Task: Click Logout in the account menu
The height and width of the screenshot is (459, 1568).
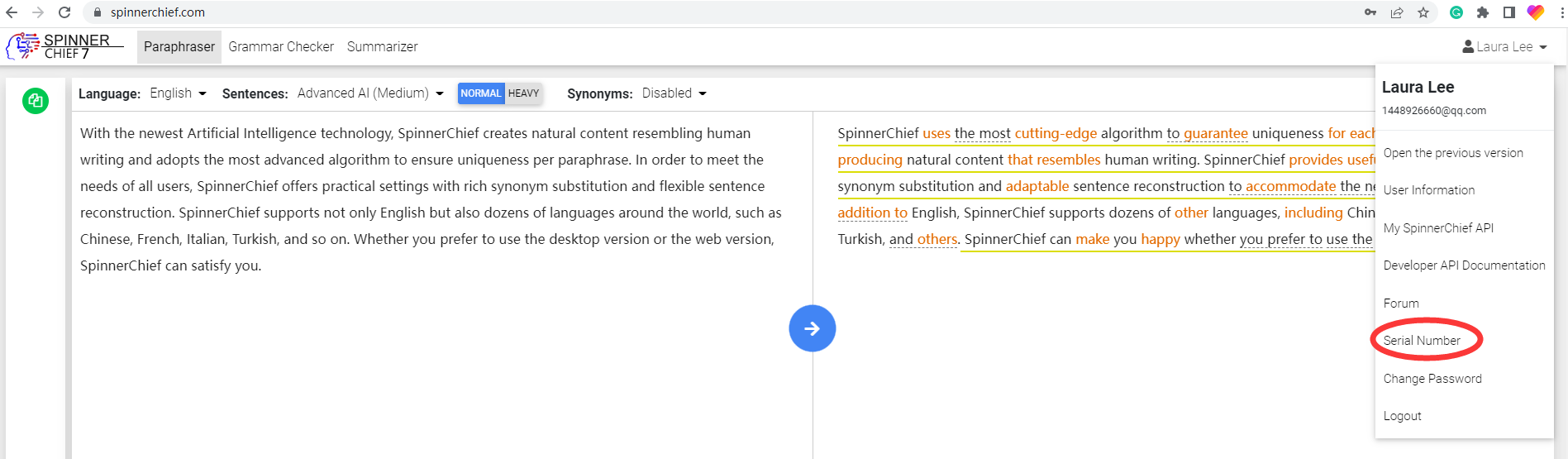Action: (1402, 416)
